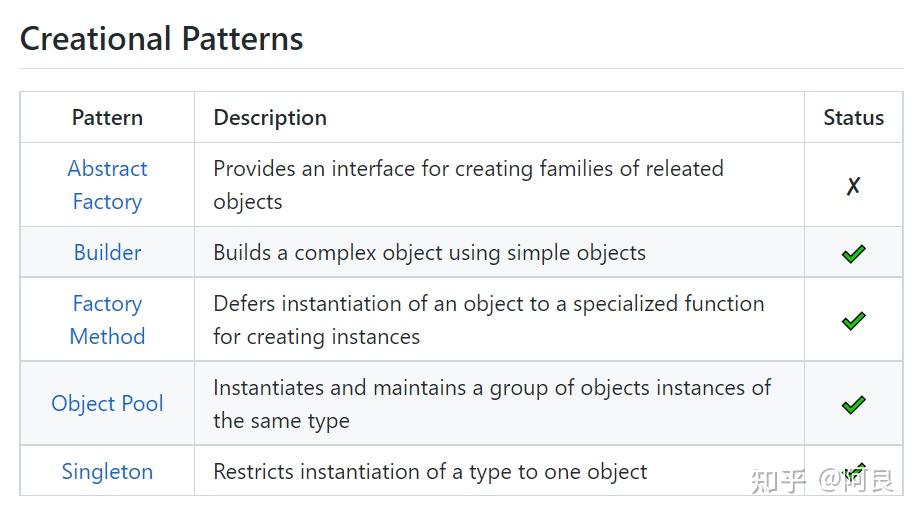Image resolution: width=917 pixels, height=517 pixels.
Task: Click the Builder description text
Action: [x=429, y=253]
